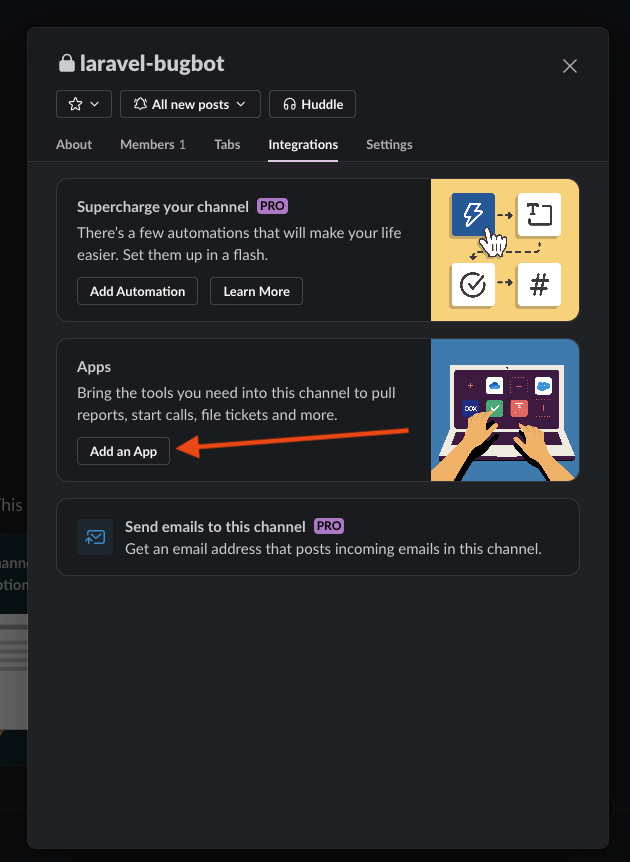
Task: Click the laravel-bugbot channel title
Action: coord(152,64)
